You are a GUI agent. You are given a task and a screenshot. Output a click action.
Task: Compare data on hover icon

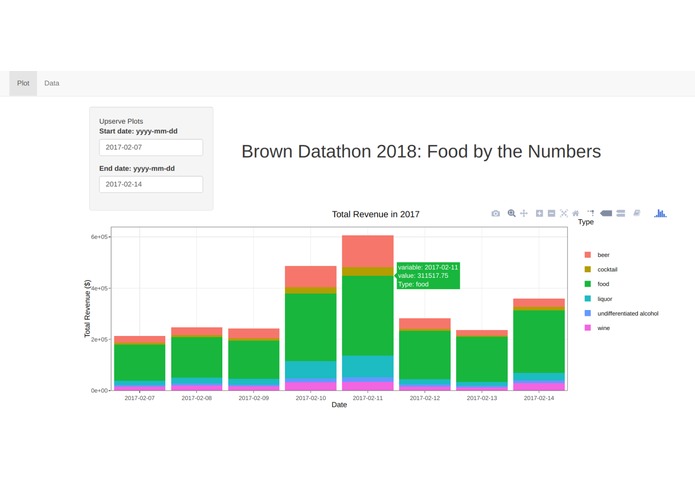point(621,213)
